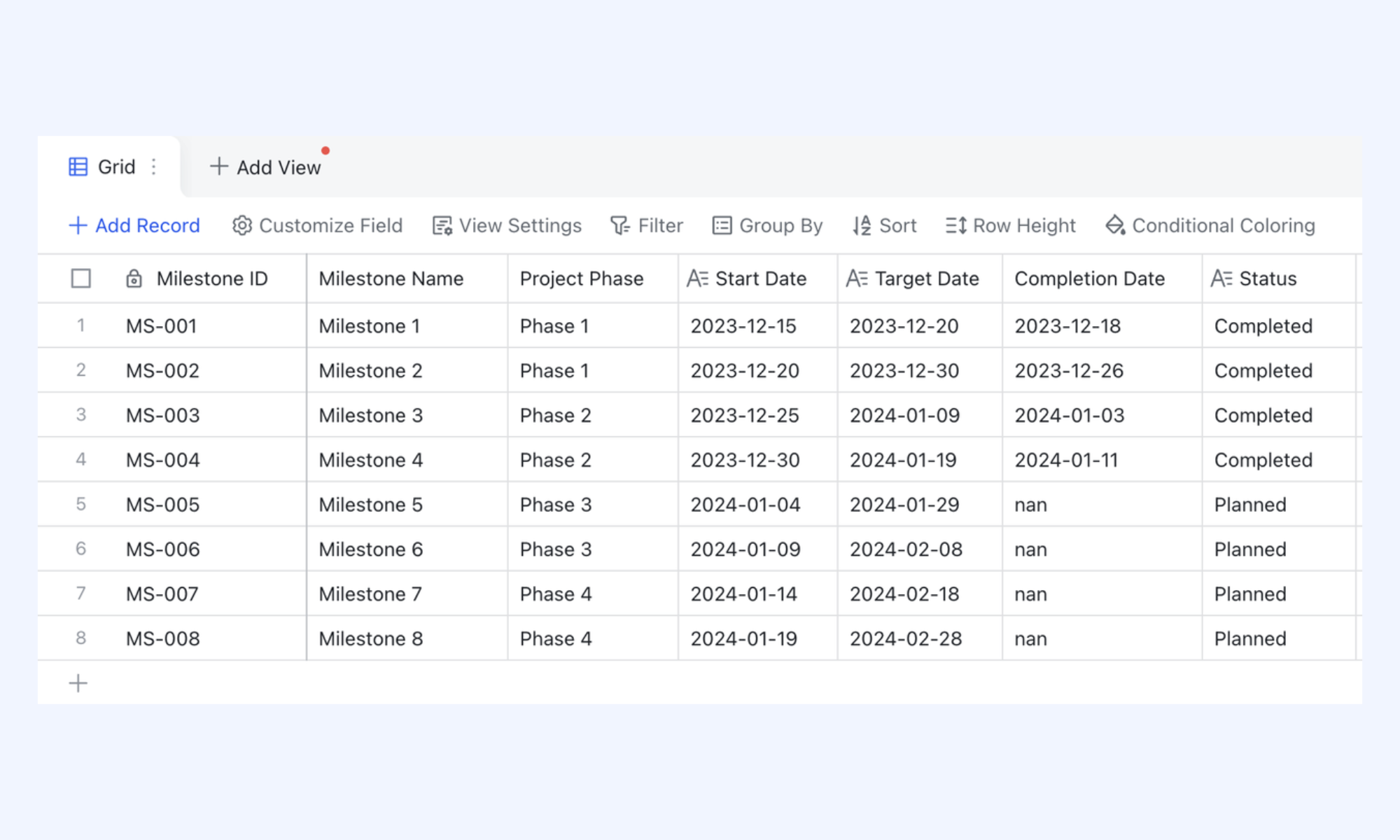
Task: Click the Phase 2 cell for Milestone 4
Action: (x=593, y=460)
